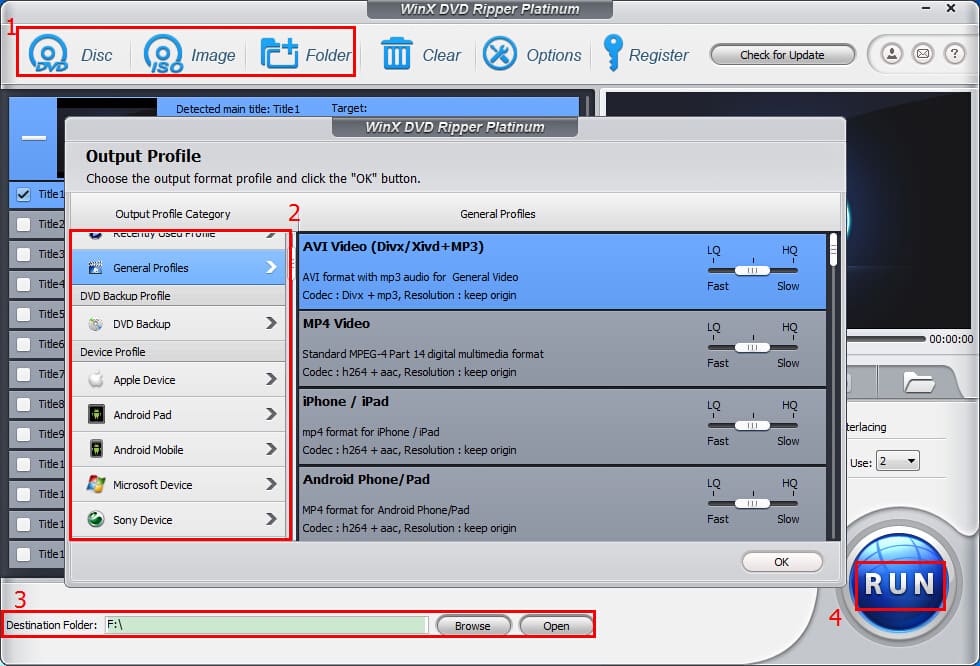Select the Android Phone/Pad profile
The image size is (980, 666).
562,504
